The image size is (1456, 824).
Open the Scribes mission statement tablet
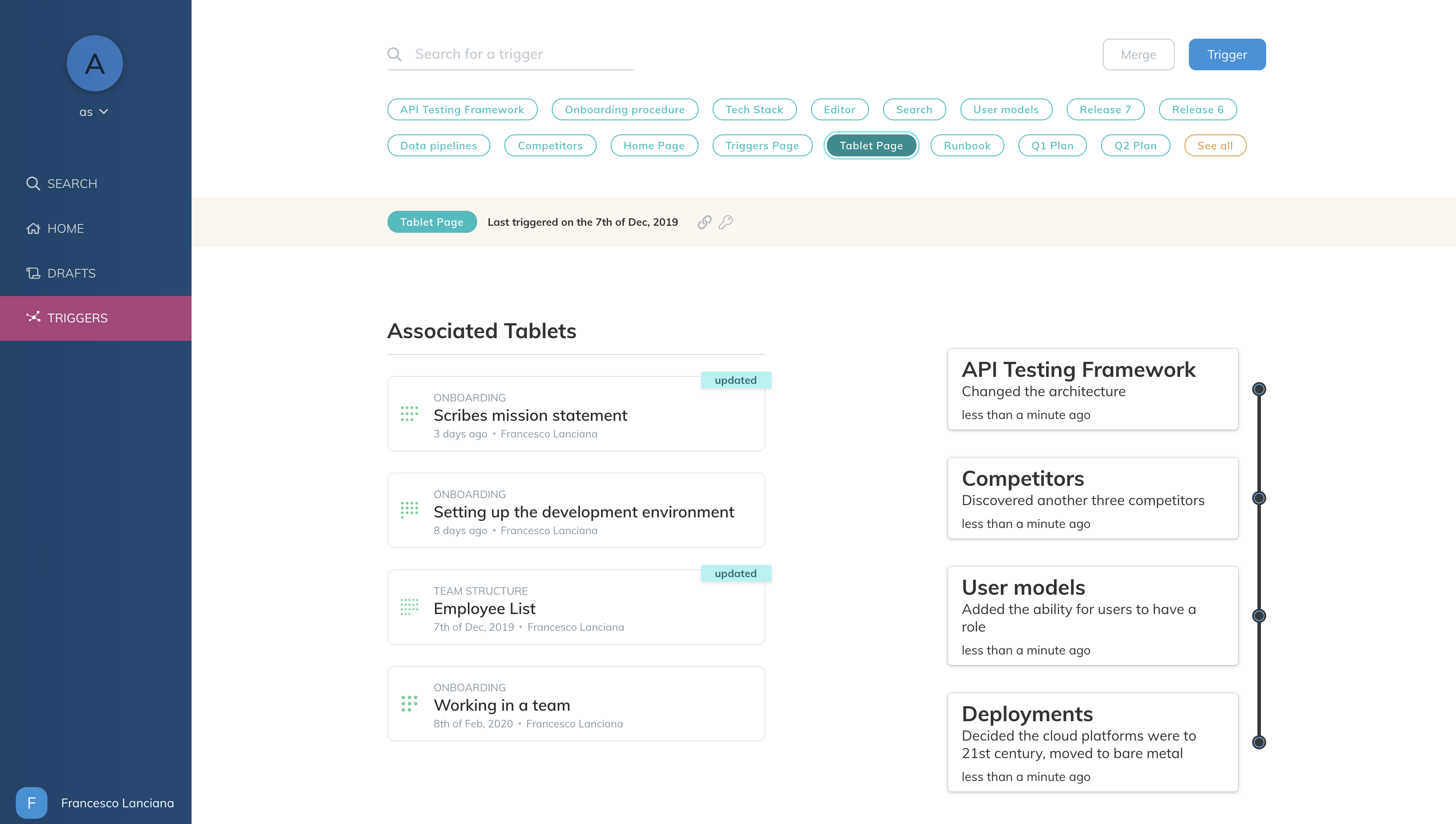tap(576, 414)
